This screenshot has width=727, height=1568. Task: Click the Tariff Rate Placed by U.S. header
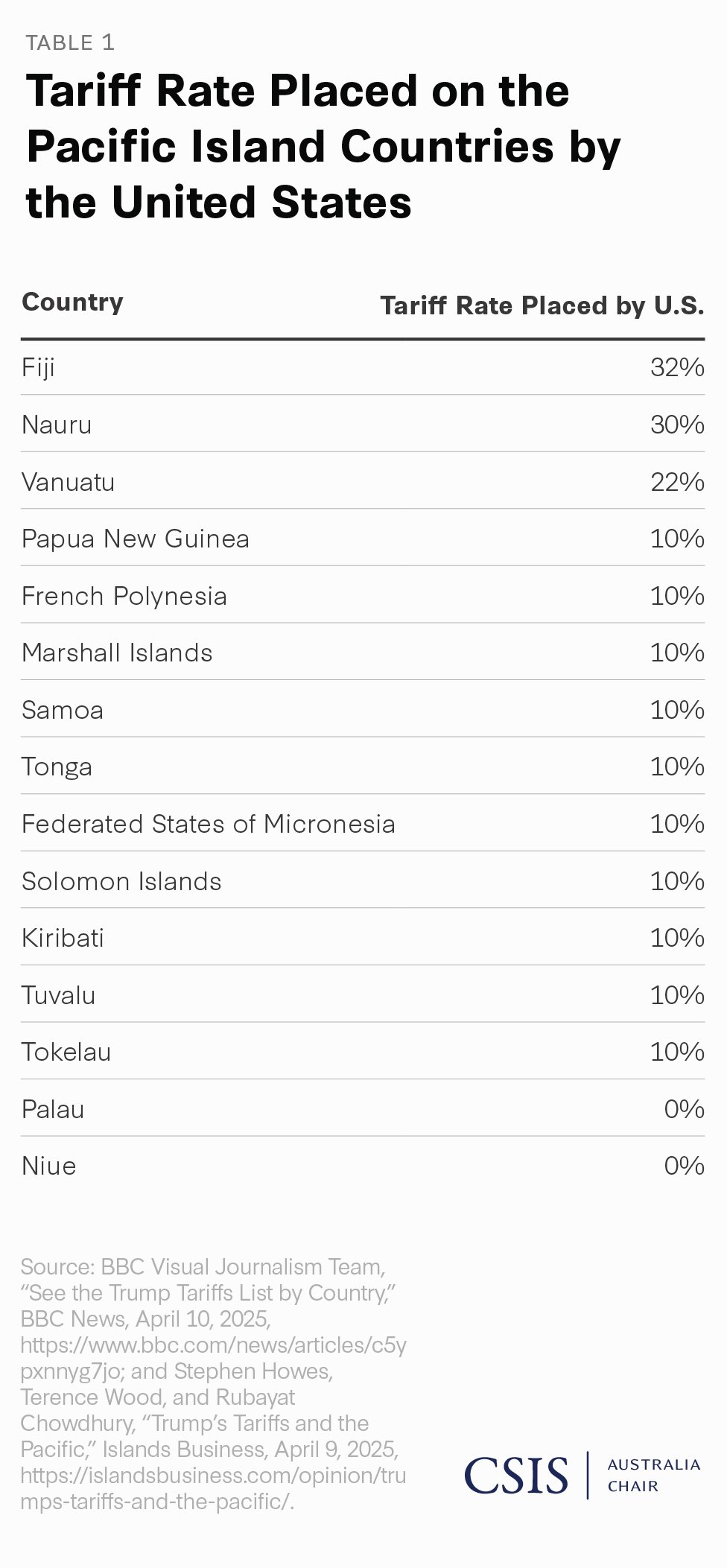point(542,305)
